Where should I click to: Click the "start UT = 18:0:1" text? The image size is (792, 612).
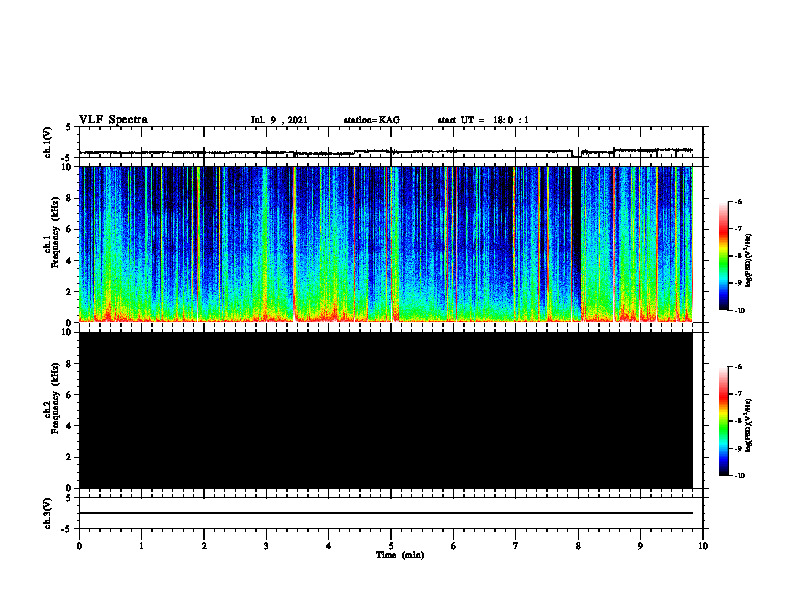pyautogui.click(x=483, y=120)
